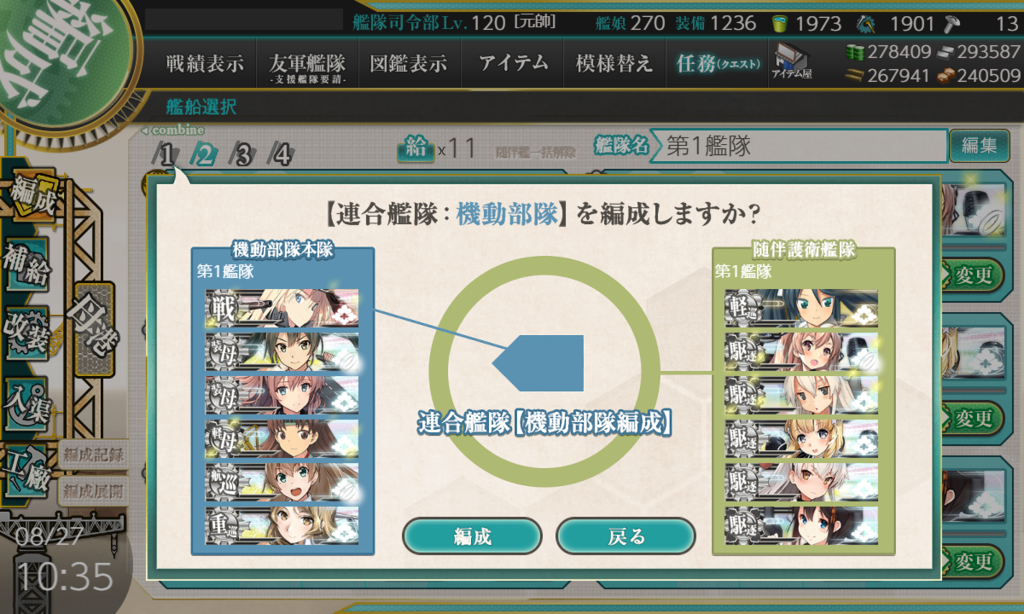
Task: Open the 改装 remodel sidebar icon
Action: coord(27,333)
